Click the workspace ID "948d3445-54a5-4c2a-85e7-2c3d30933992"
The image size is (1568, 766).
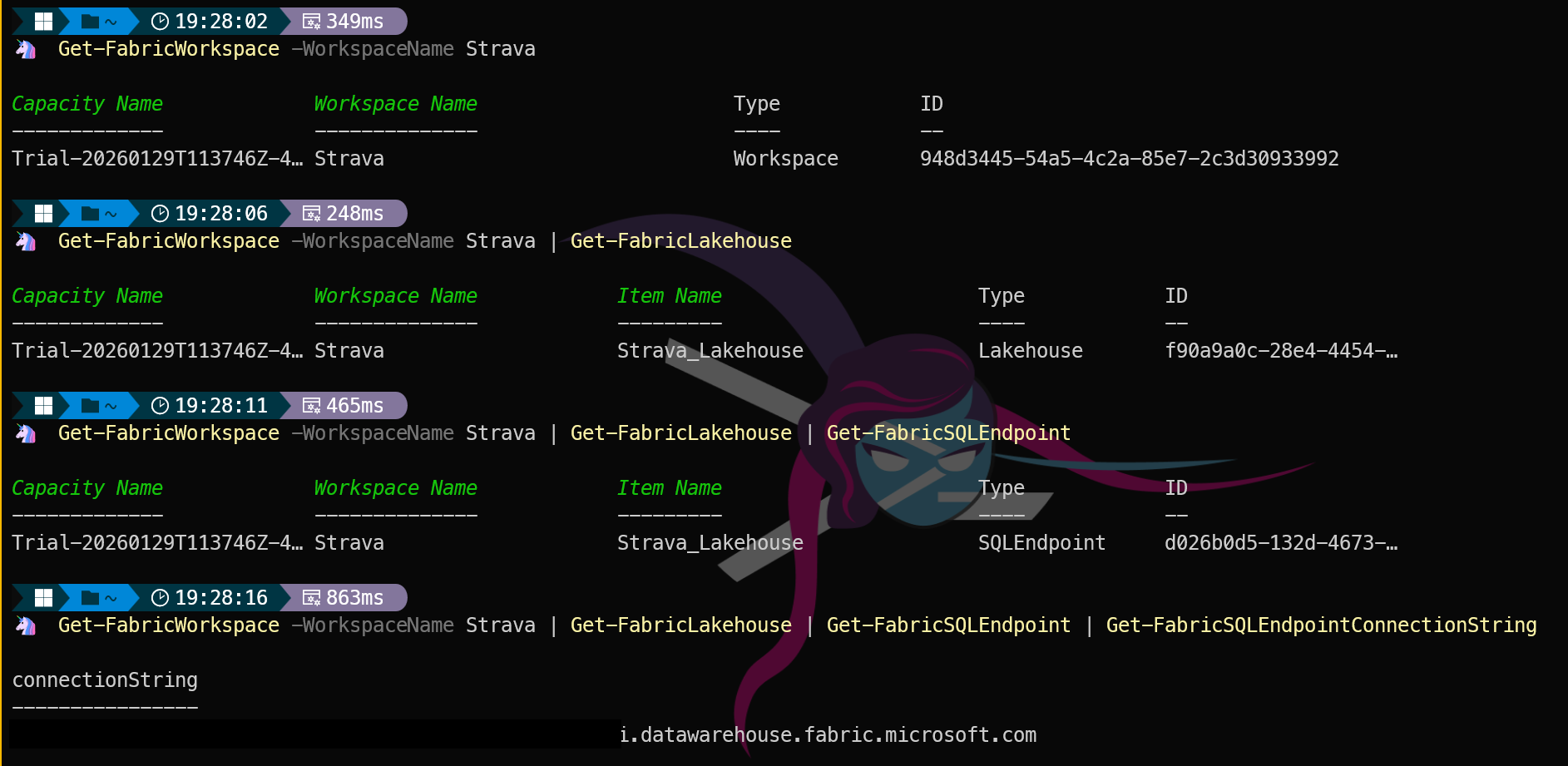1130,159
